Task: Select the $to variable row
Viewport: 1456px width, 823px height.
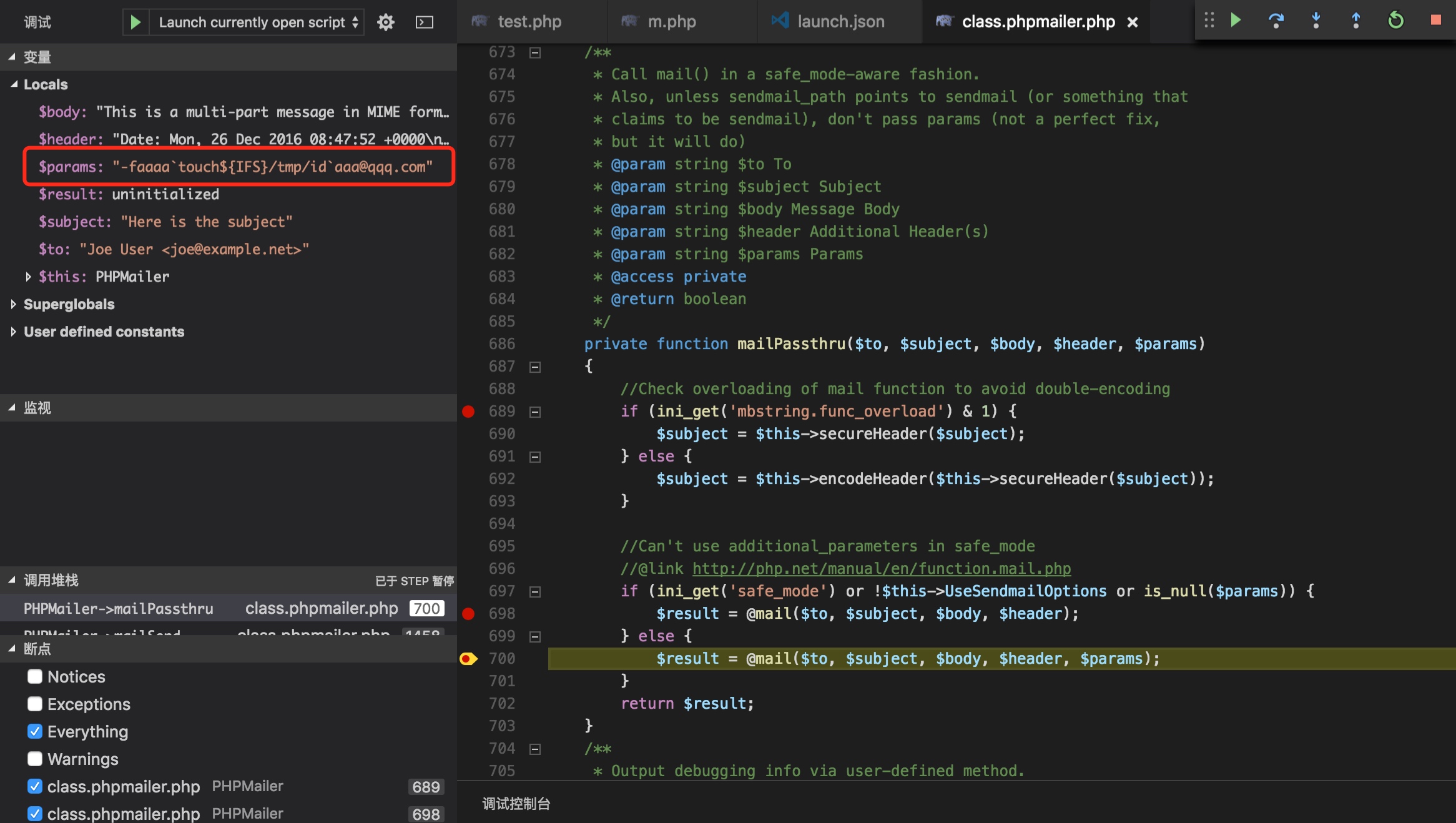Action: [x=229, y=249]
